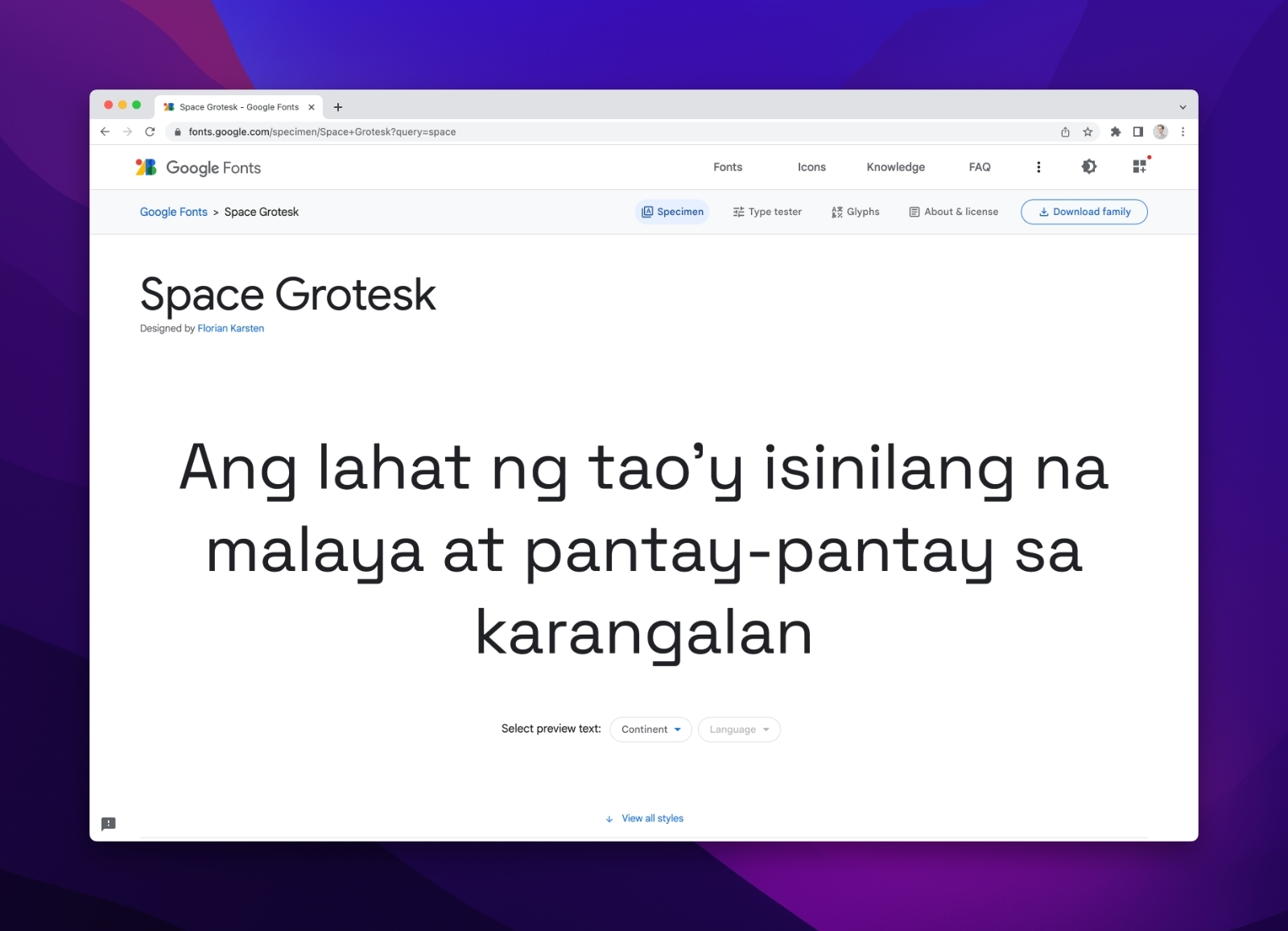1288x931 pixels.
Task: Open the FAQ menu item
Action: 980,167
